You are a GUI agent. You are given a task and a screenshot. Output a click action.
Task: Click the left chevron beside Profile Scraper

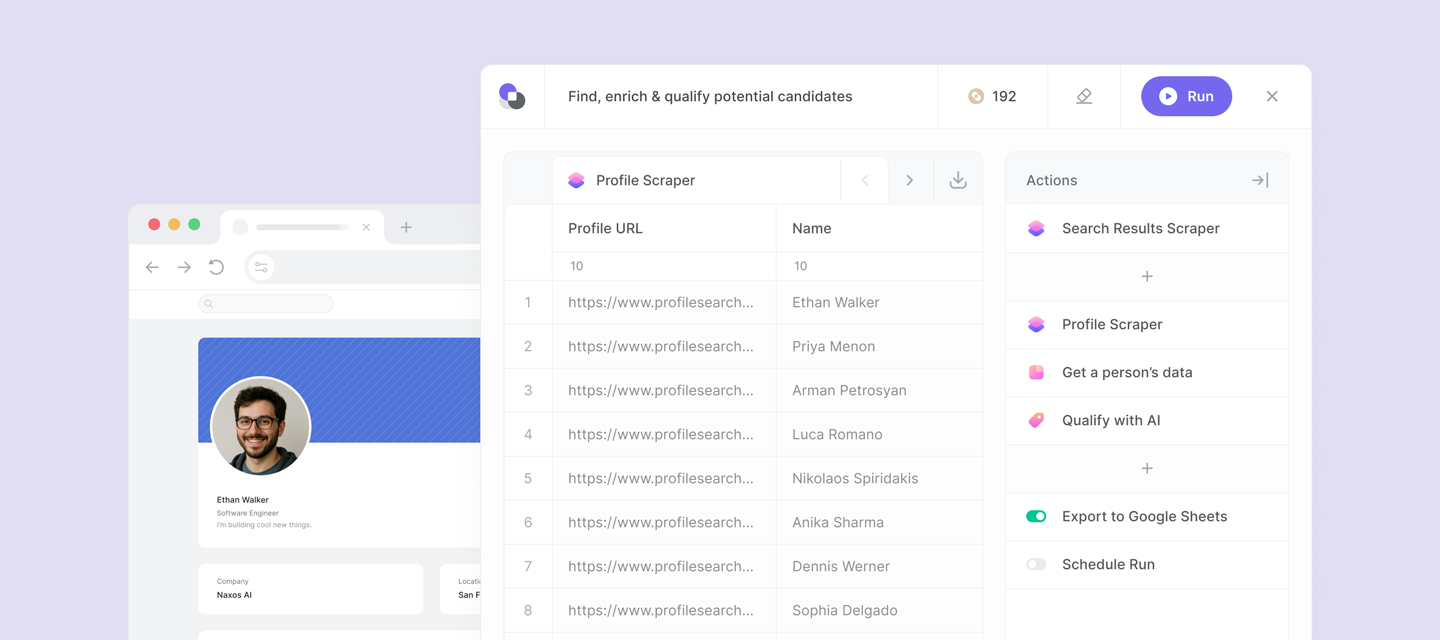click(x=864, y=180)
